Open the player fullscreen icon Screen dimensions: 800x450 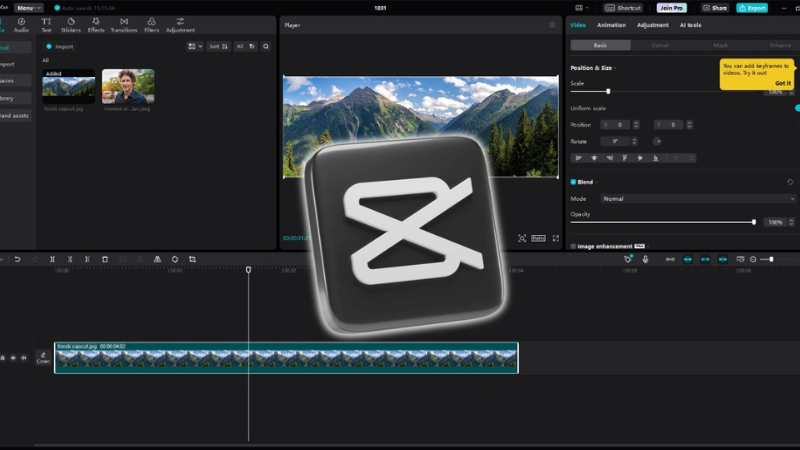(556, 238)
